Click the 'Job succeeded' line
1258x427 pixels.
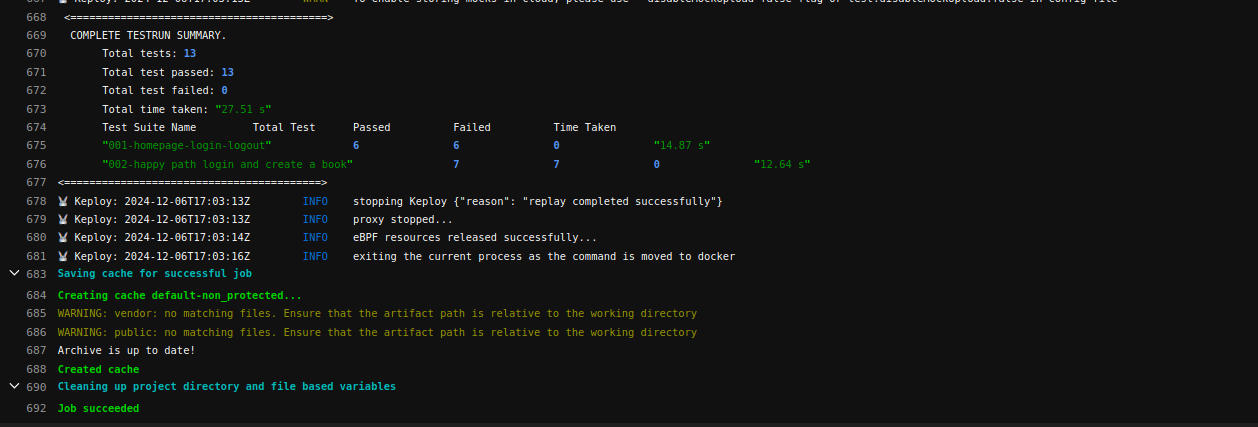(x=99, y=409)
